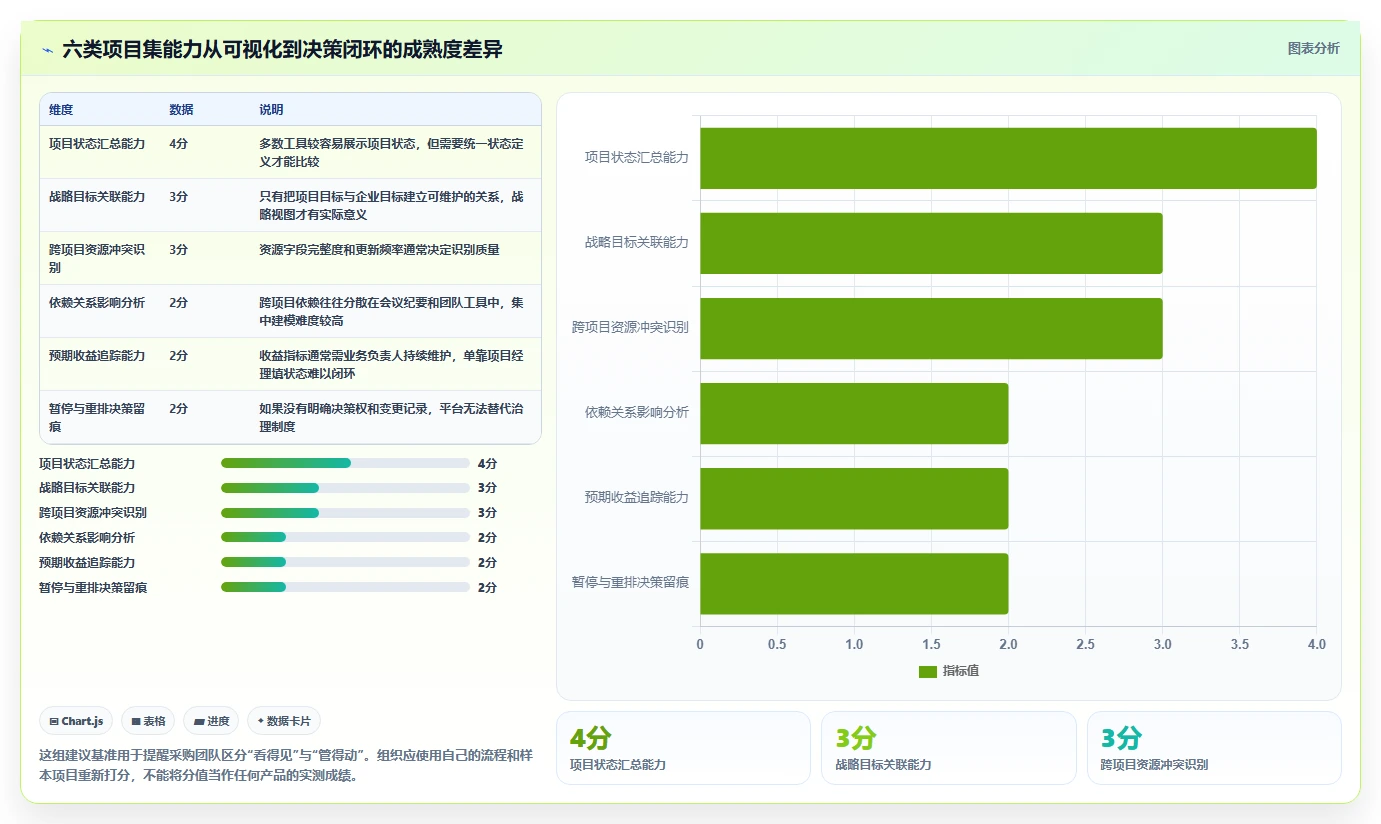Select the 数据卡片 tag chip
1381x824 pixels.
click(x=284, y=721)
